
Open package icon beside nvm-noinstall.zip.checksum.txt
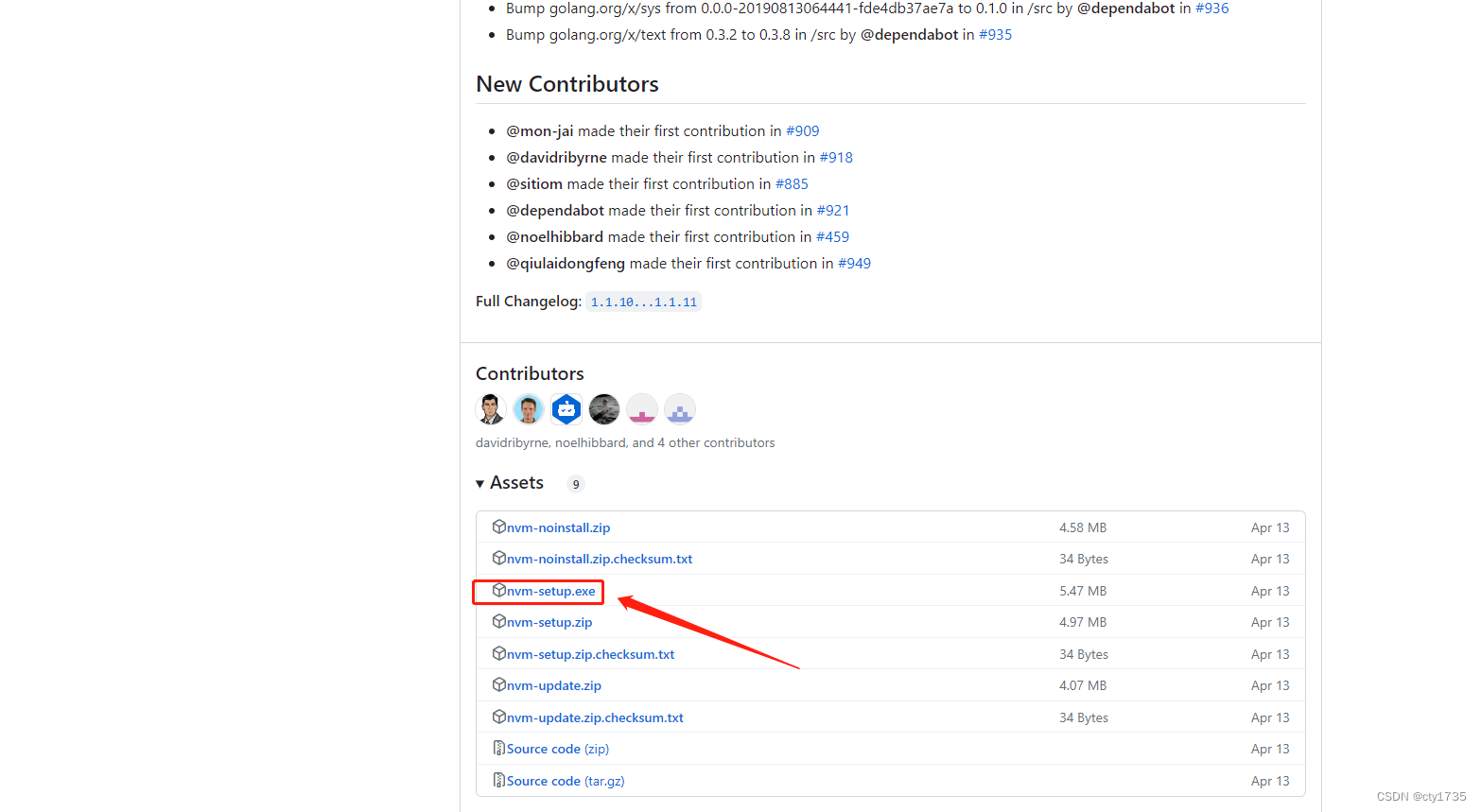click(499, 558)
